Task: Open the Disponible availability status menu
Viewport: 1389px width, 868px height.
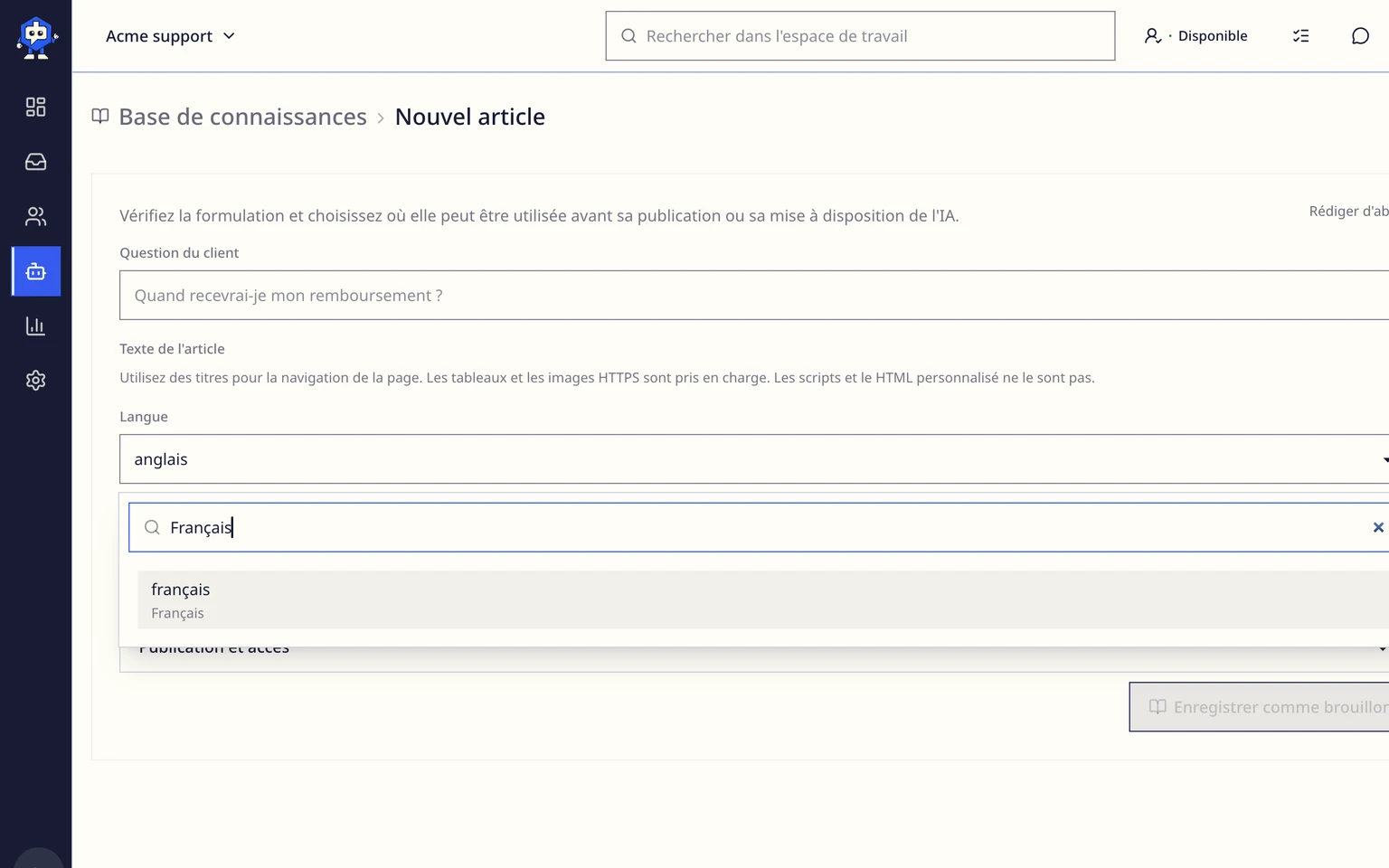Action: (1195, 36)
